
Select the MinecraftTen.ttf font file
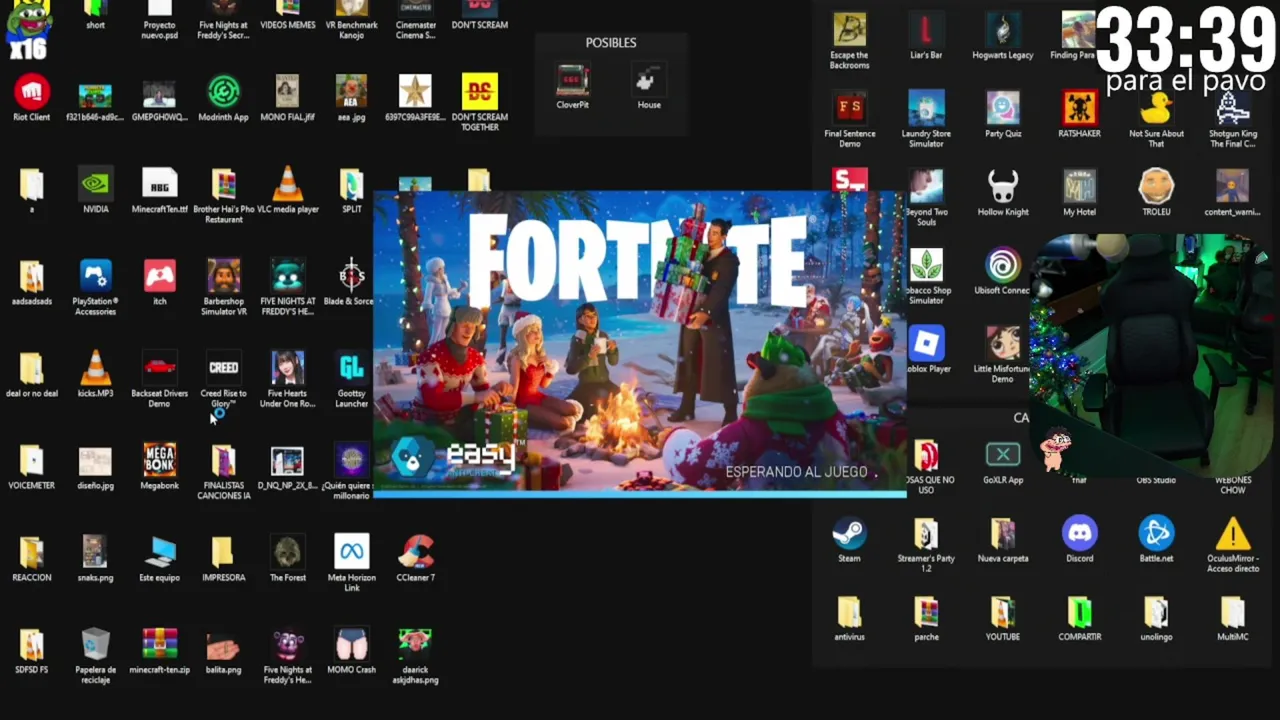pos(159,185)
